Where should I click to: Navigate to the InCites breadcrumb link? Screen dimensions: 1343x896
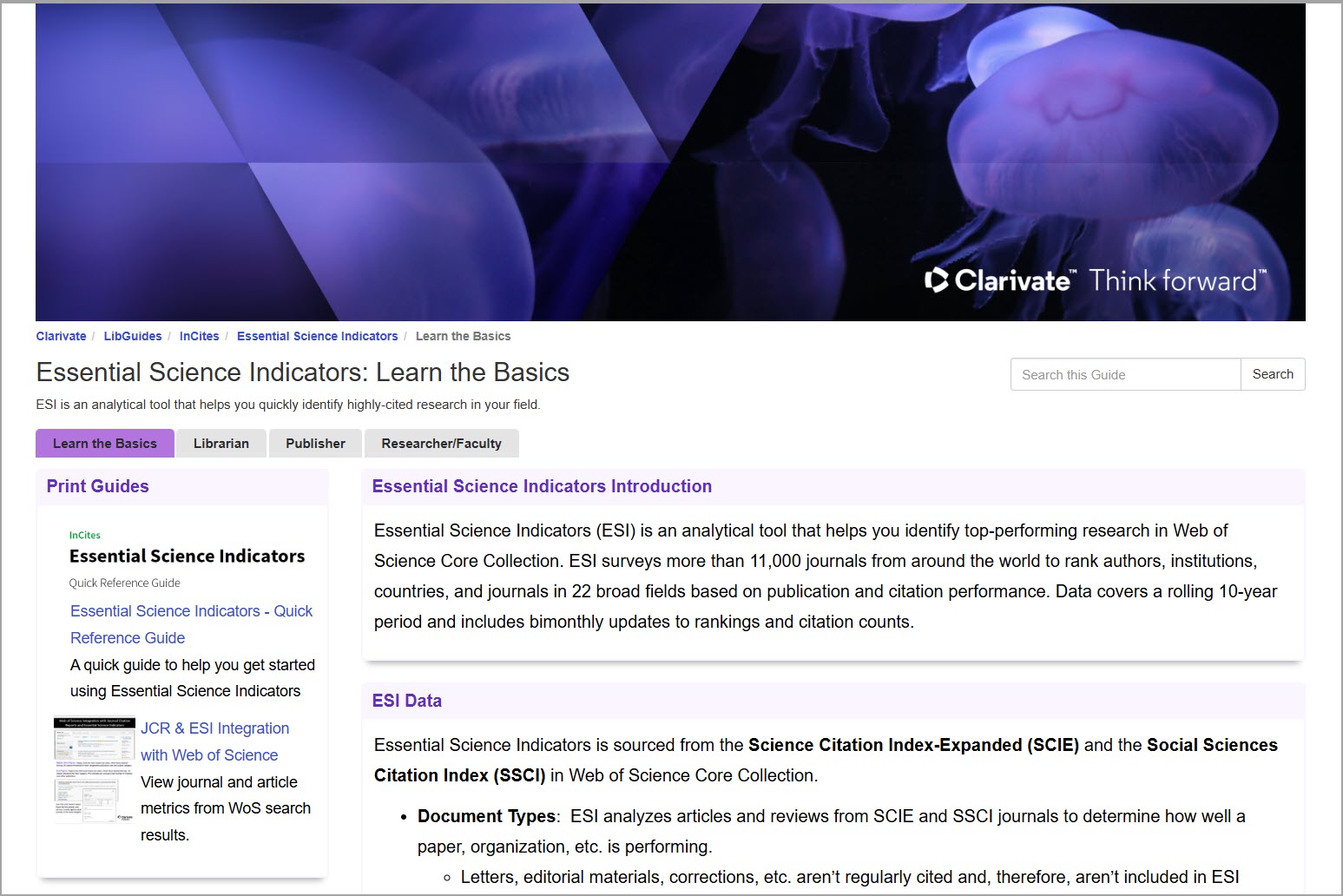pos(199,336)
